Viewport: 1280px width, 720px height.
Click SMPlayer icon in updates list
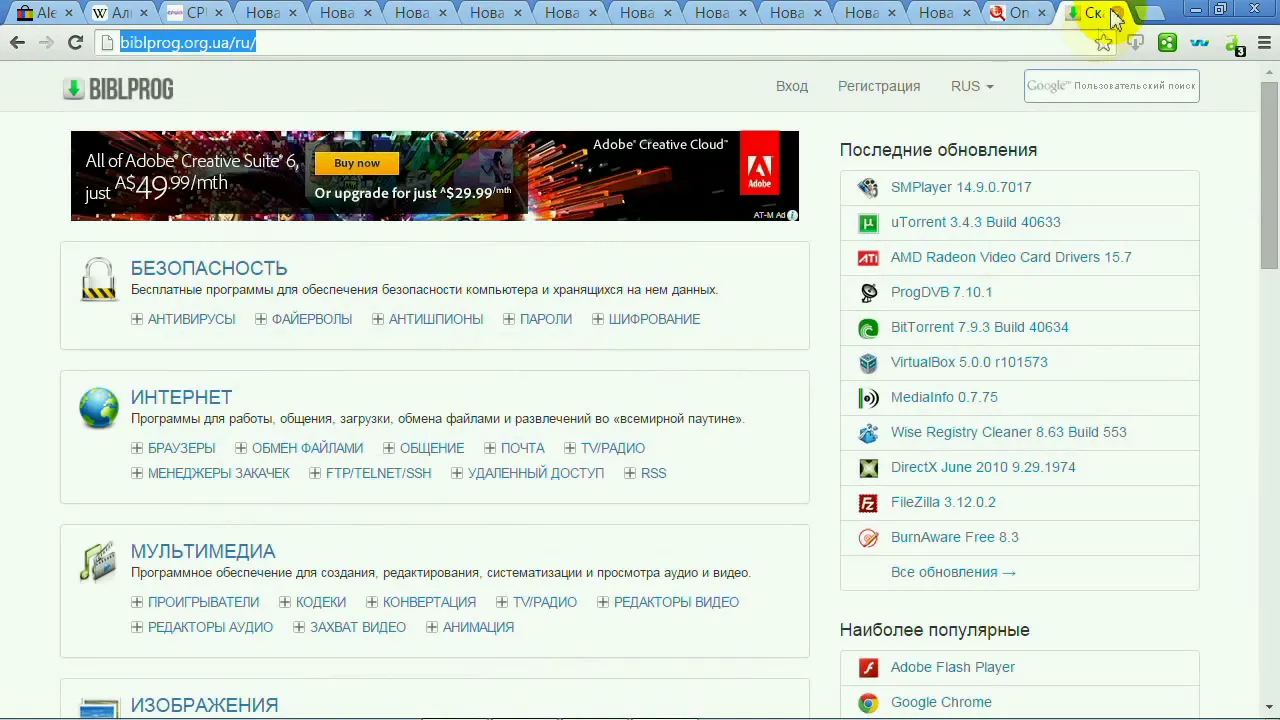868,187
